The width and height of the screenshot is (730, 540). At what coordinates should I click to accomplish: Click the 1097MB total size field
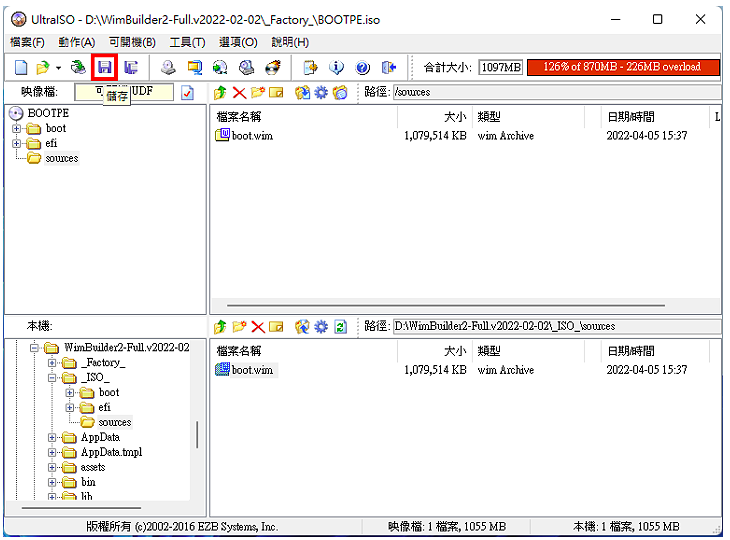click(501, 68)
